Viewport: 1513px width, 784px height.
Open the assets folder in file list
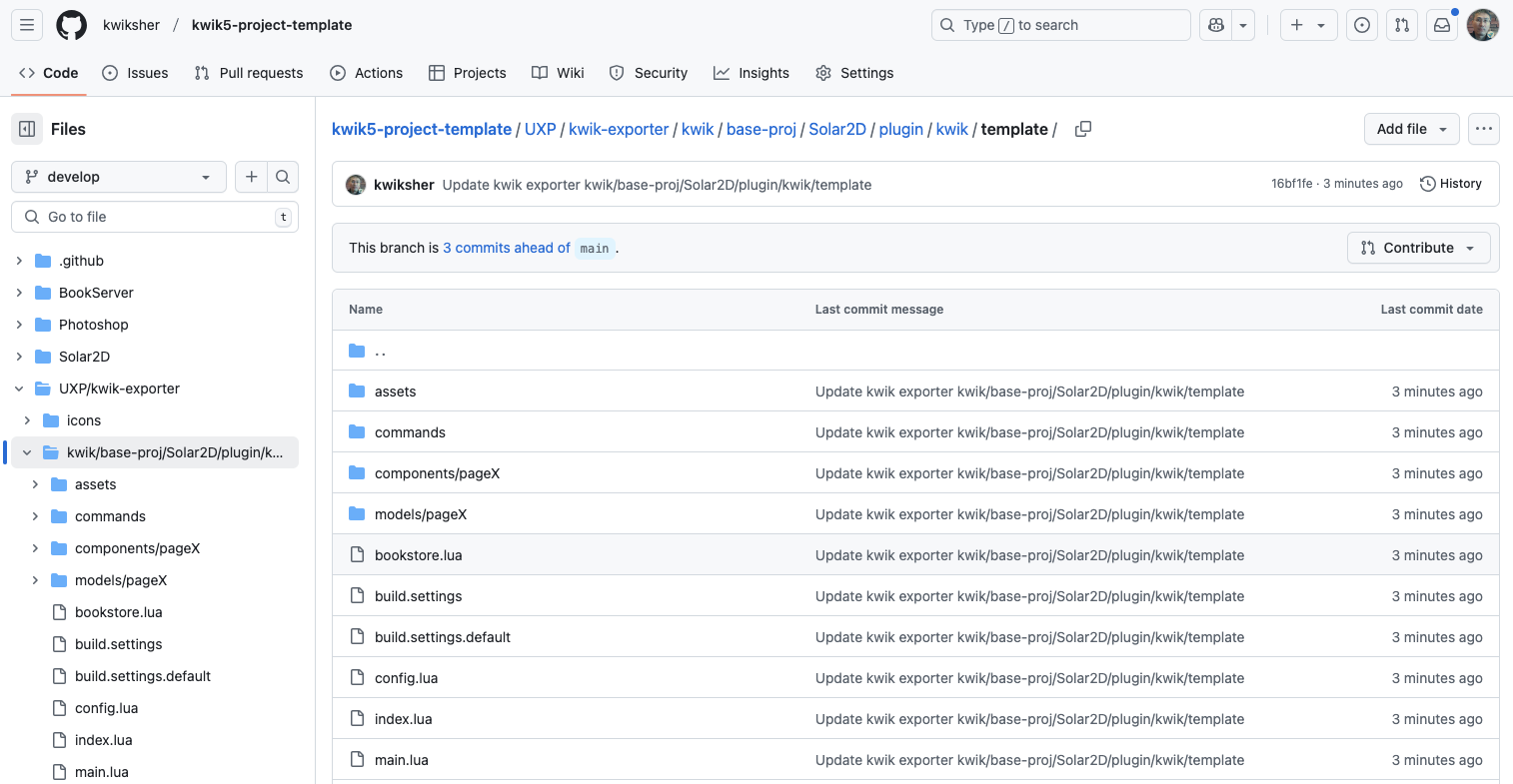(395, 392)
